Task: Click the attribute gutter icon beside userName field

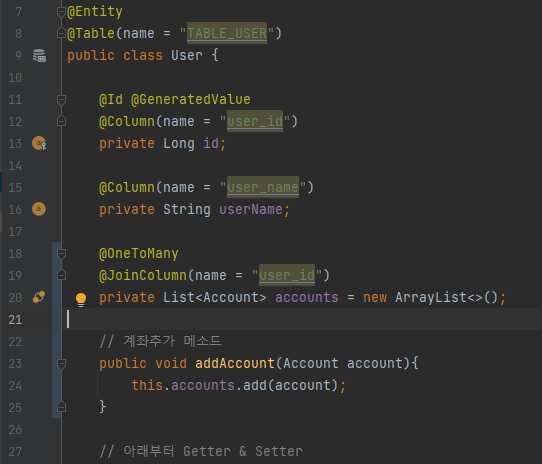Action: (39, 209)
